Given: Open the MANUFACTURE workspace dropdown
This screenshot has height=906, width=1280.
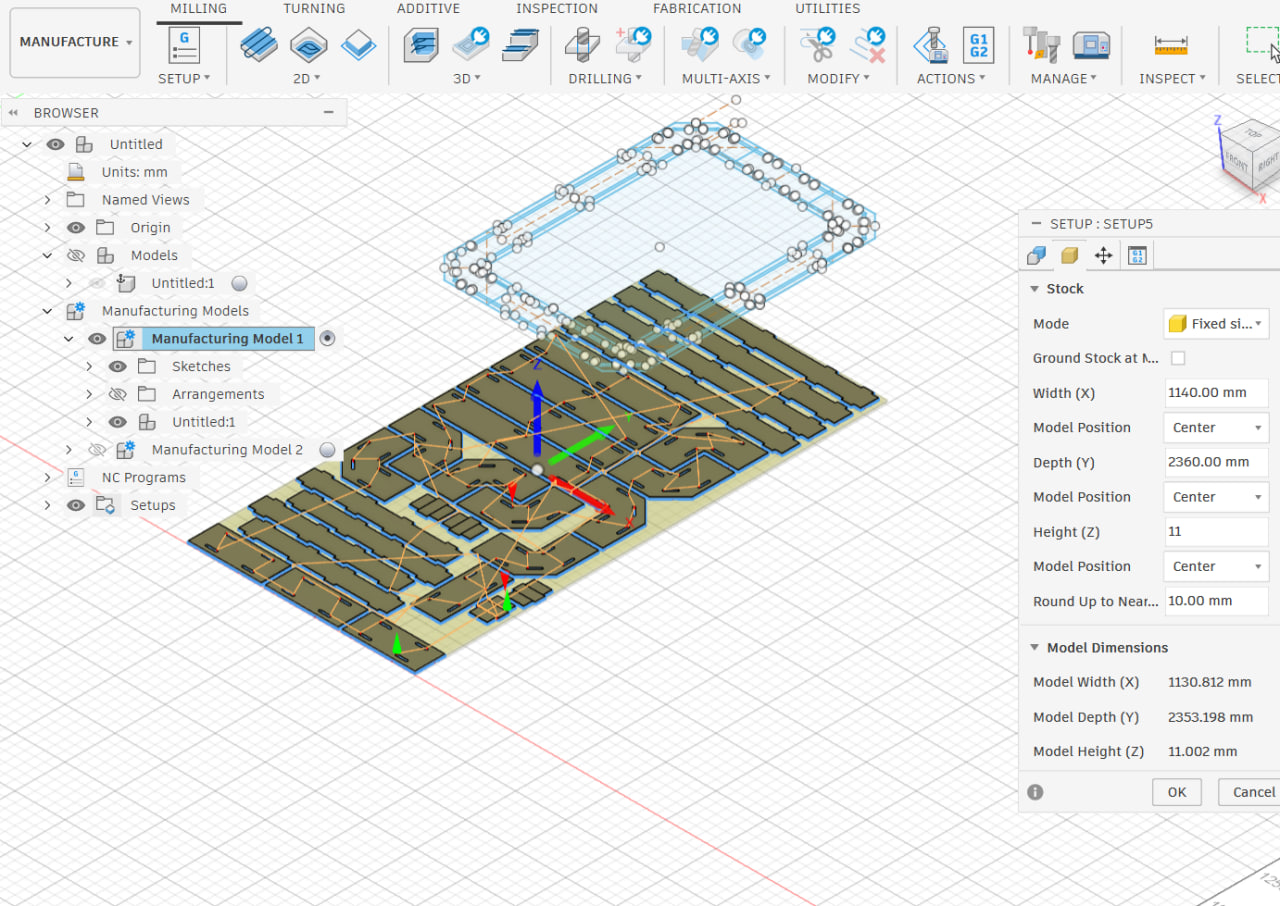Looking at the screenshot, I should tap(75, 42).
